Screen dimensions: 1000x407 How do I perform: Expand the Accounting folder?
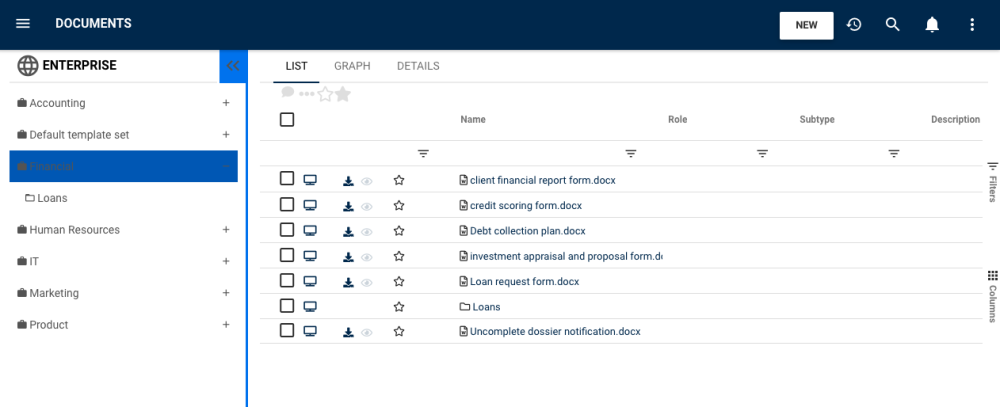click(x=226, y=103)
